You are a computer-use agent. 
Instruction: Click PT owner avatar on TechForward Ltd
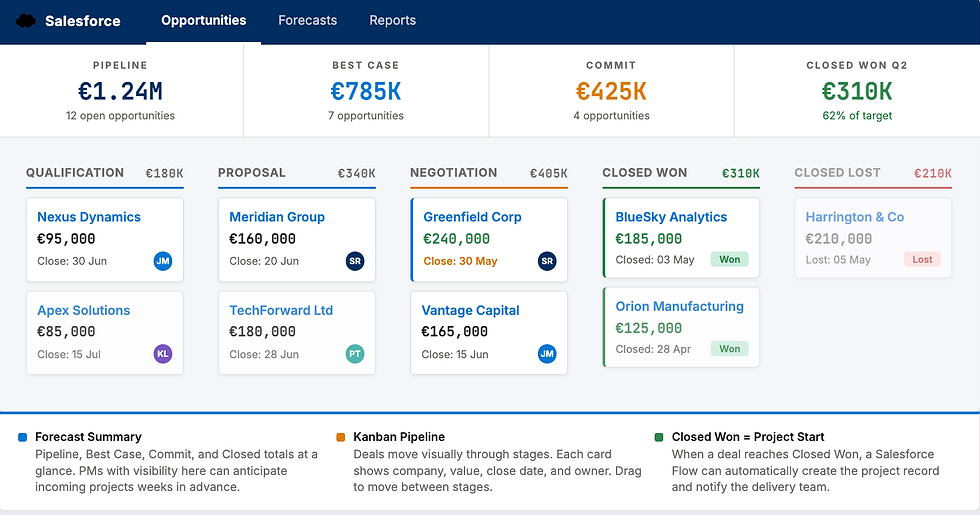(x=355, y=354)
